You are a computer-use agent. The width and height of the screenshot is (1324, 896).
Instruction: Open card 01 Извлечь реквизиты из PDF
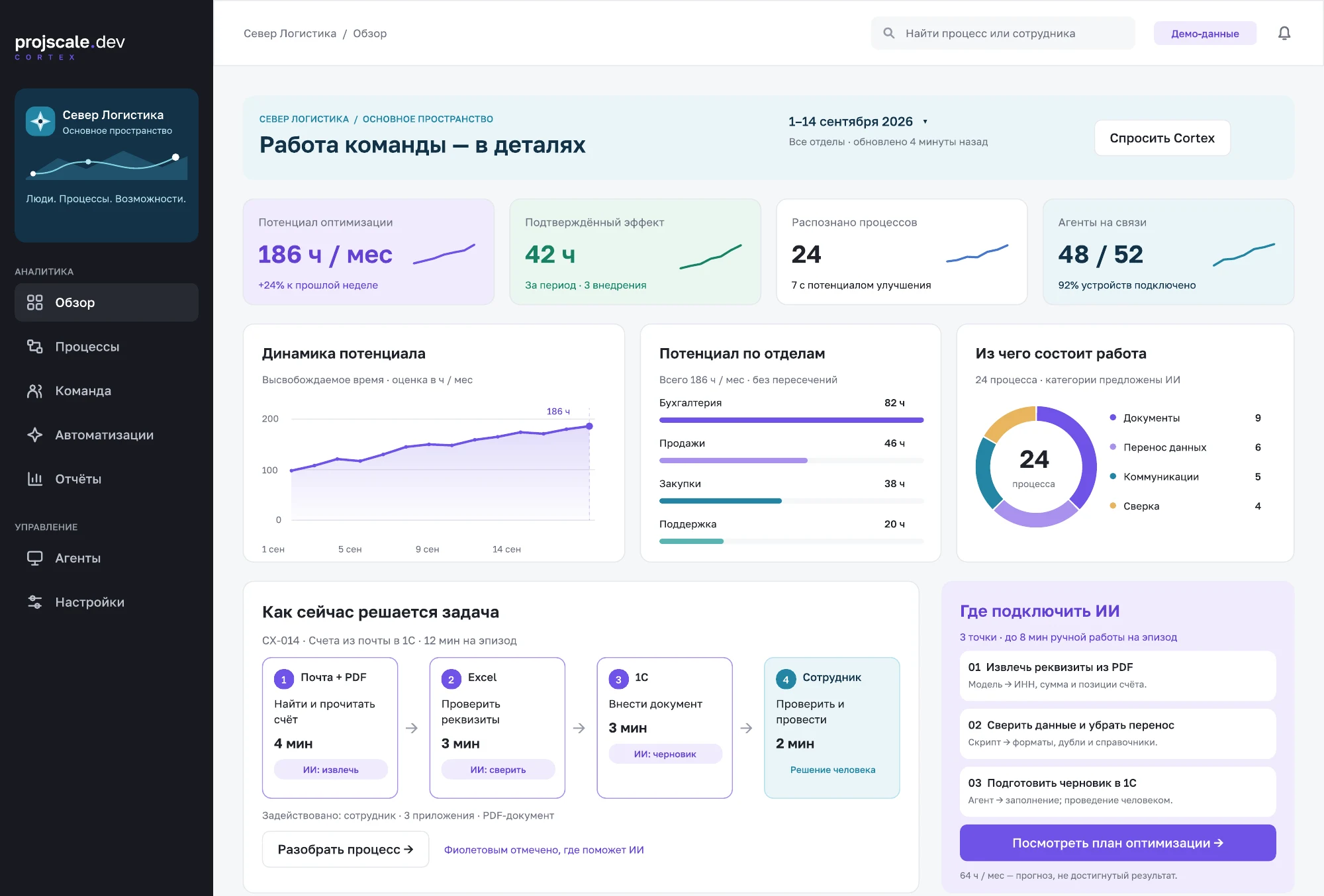click(x=1117, y=676)
